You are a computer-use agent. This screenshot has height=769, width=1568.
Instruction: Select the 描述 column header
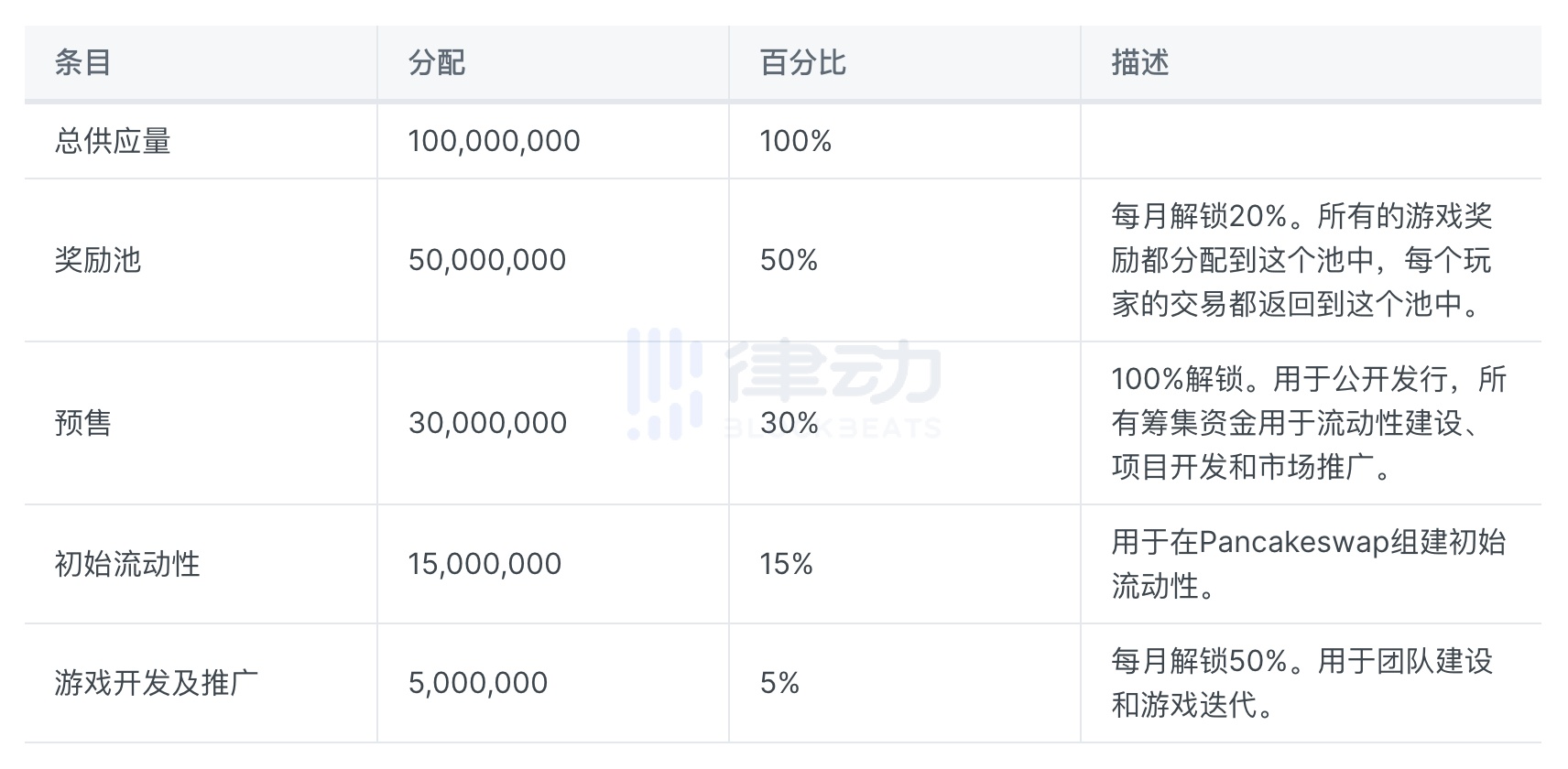pos(1140,63)
